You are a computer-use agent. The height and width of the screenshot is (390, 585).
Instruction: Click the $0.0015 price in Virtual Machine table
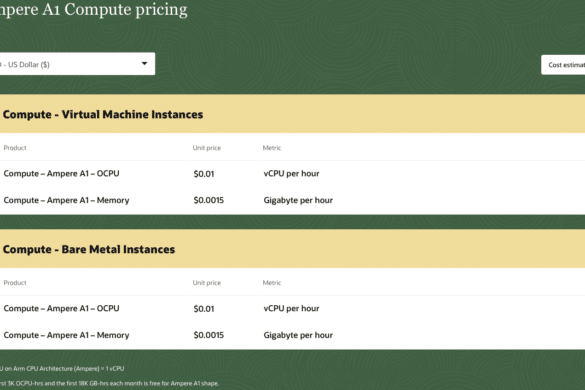(x=209, y=200)
